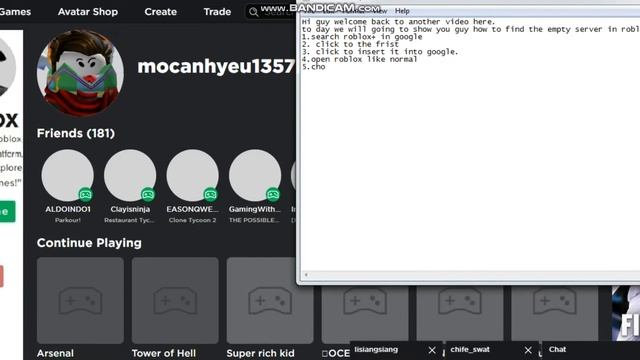Open friend GamingWith avatar
Screen dimensions: 640x360
255,175
